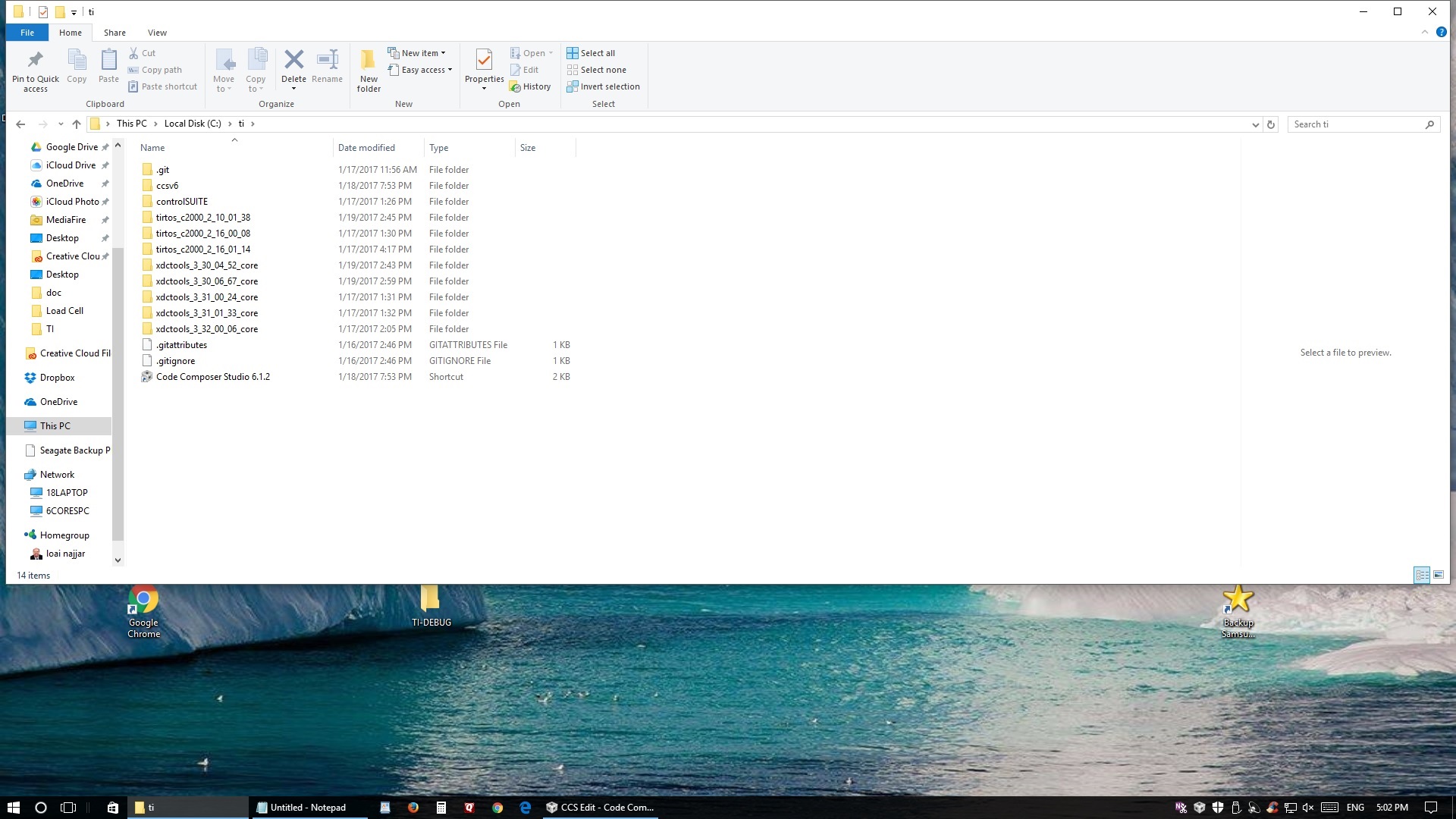Open the Move to dropdown
Screen dimensions: 1456x819
coord(224,70)
